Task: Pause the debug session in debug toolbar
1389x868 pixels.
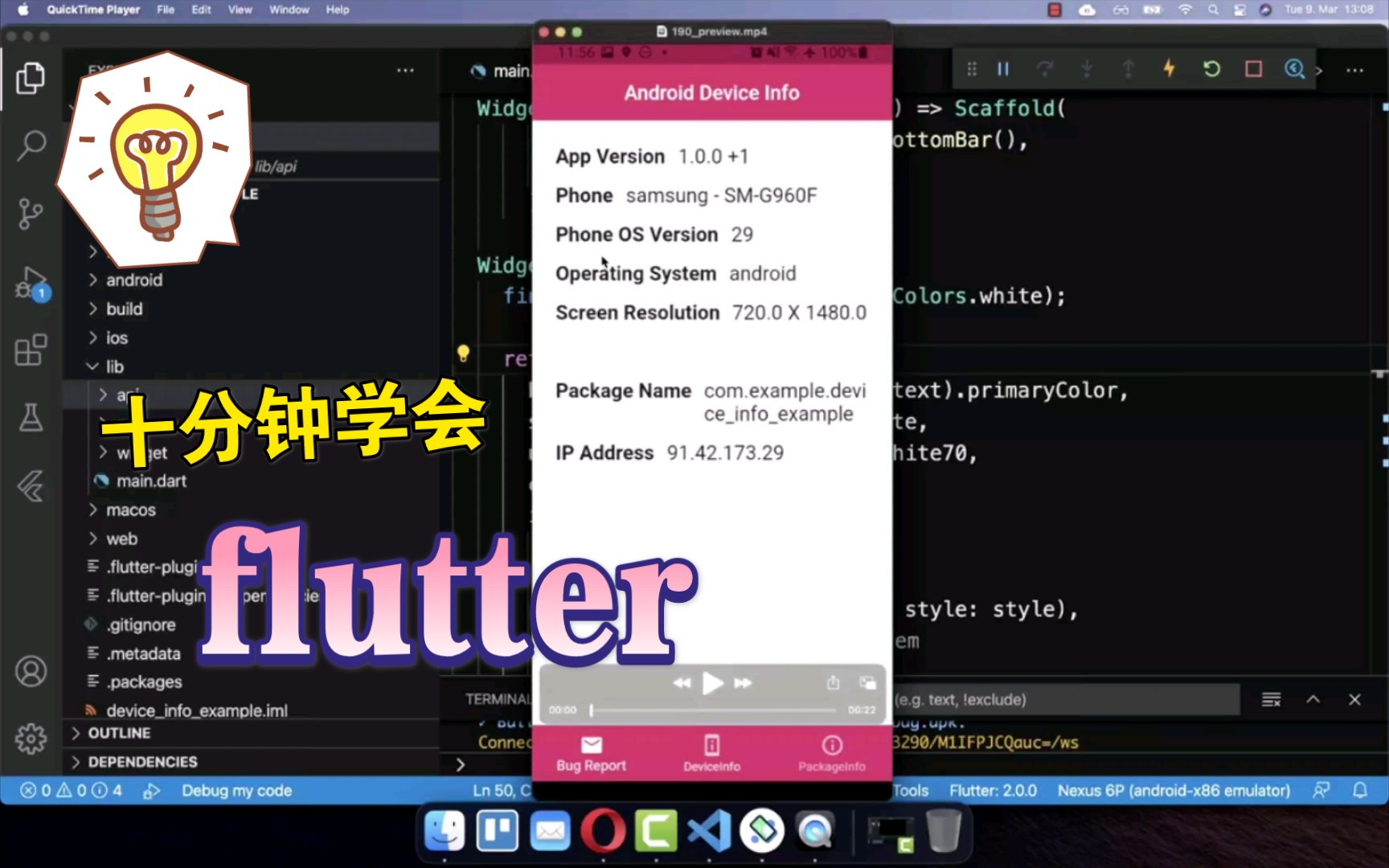Action: (x=1003, y=69)
